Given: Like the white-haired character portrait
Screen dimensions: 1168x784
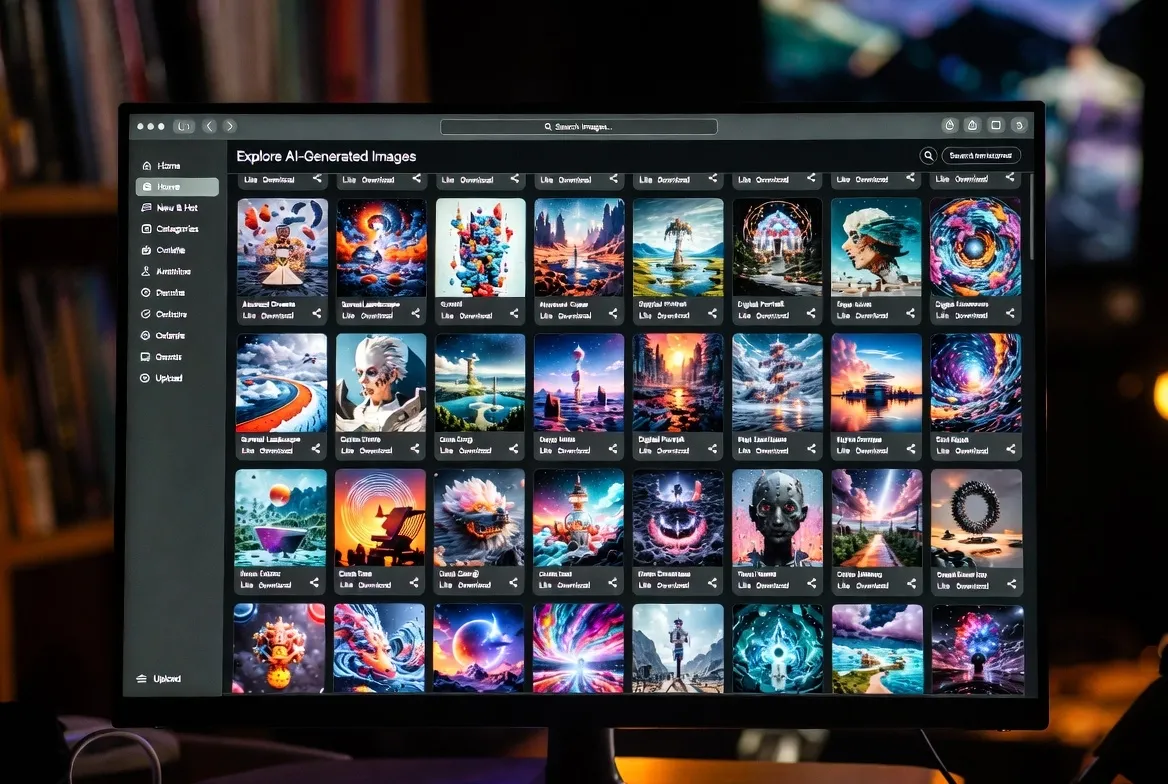Looking at the screenshot, I should click(347, 451).
